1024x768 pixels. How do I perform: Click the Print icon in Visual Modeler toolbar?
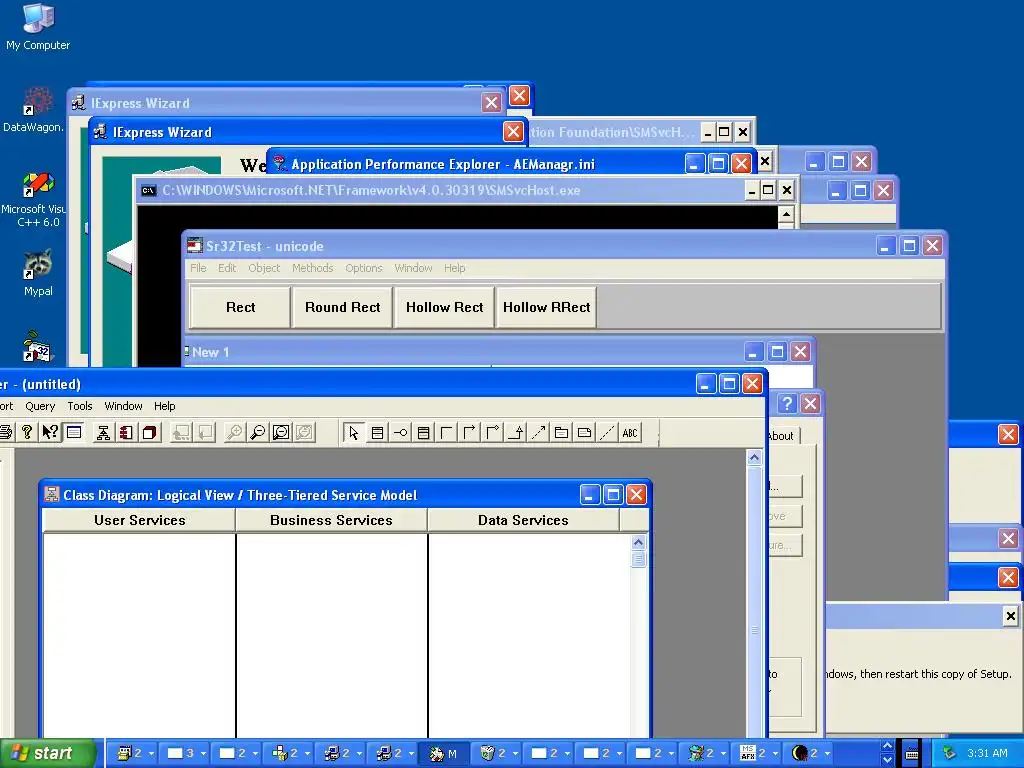(5, 432)
